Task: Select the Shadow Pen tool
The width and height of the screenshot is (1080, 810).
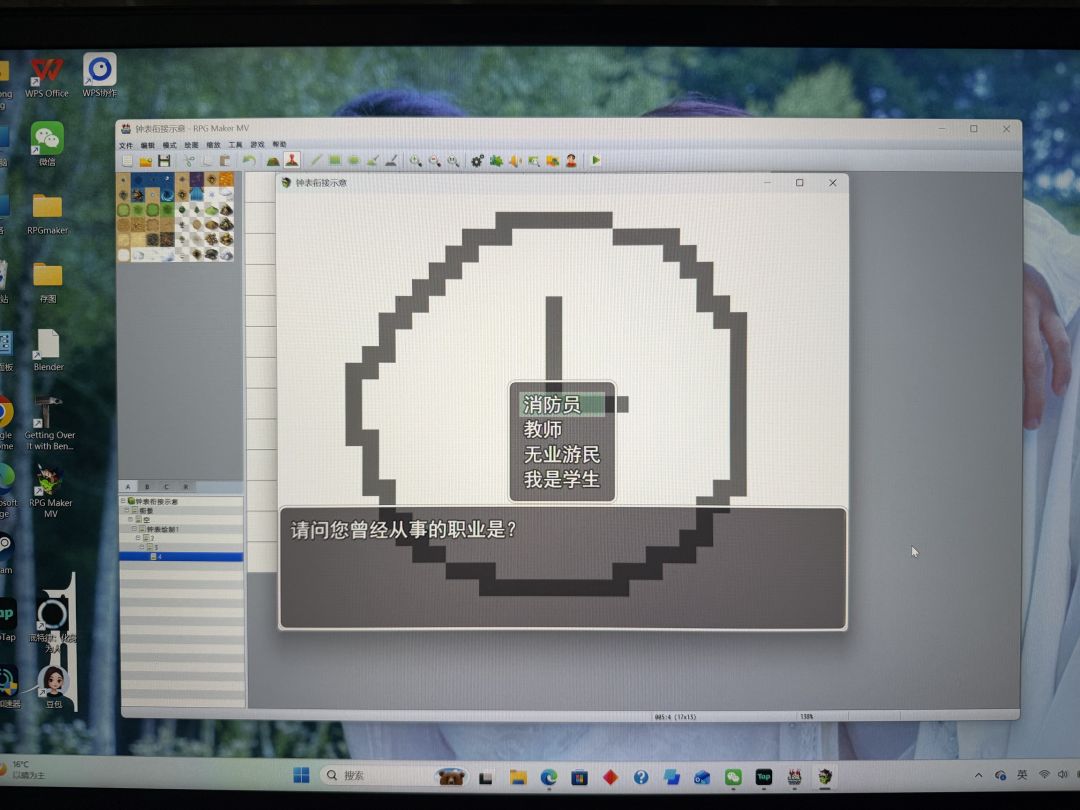Action: click(391, 160)
